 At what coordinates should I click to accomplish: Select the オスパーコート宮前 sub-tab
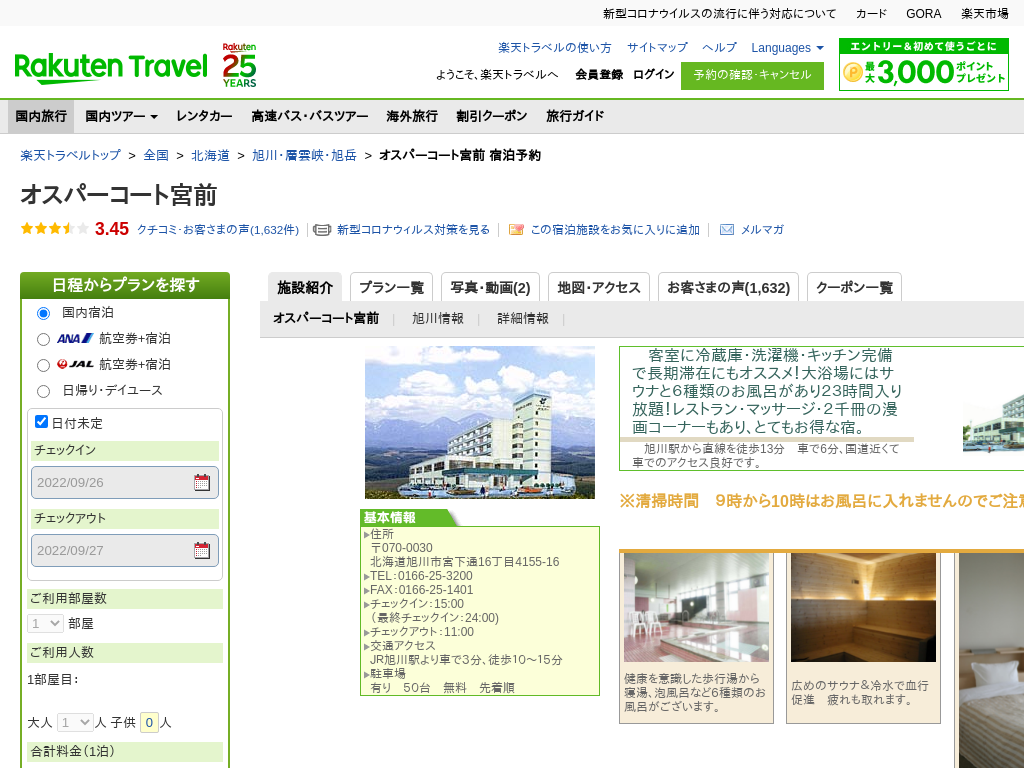pyautogui.click(x=326, y=319)
